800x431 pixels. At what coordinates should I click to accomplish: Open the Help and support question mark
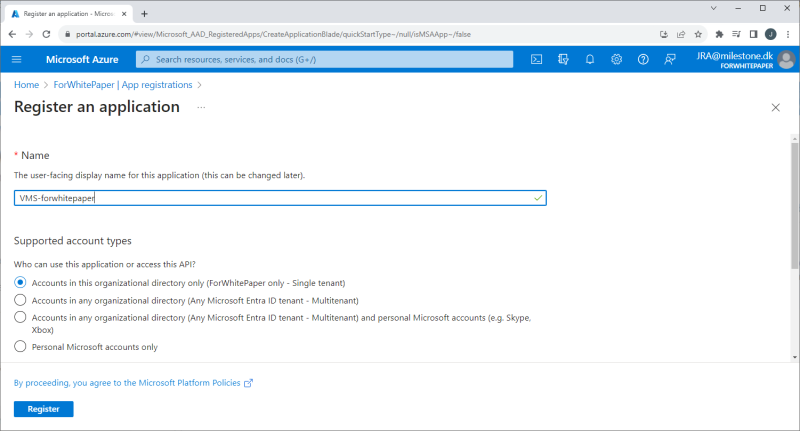coord(643,59)
